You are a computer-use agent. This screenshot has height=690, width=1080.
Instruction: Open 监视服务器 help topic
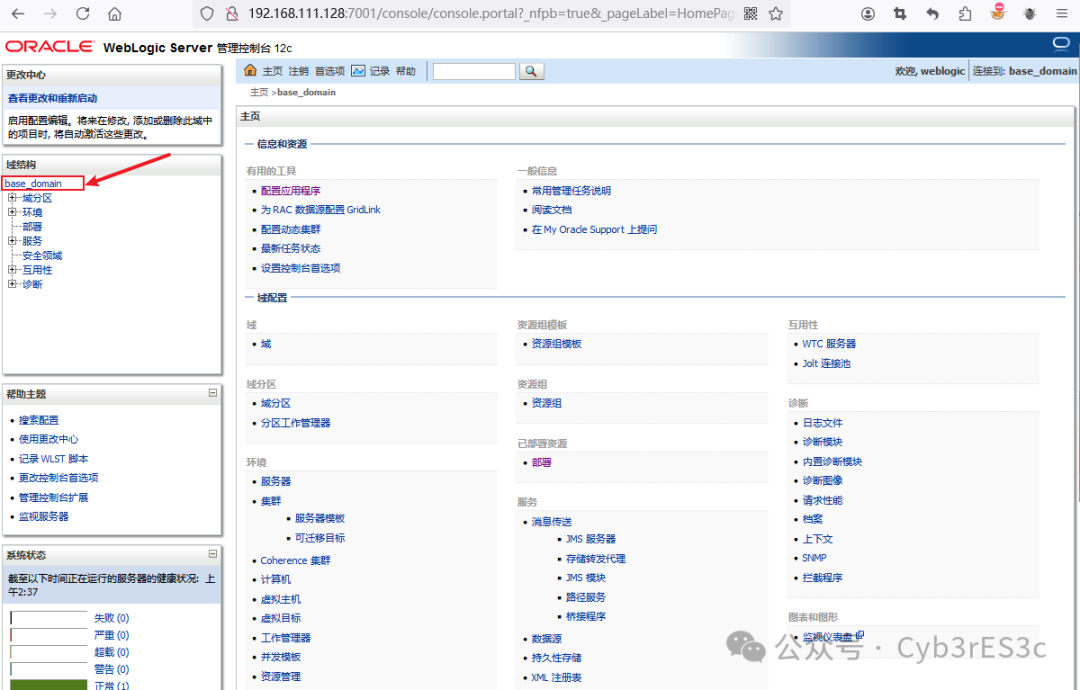[x=43, y=516]
